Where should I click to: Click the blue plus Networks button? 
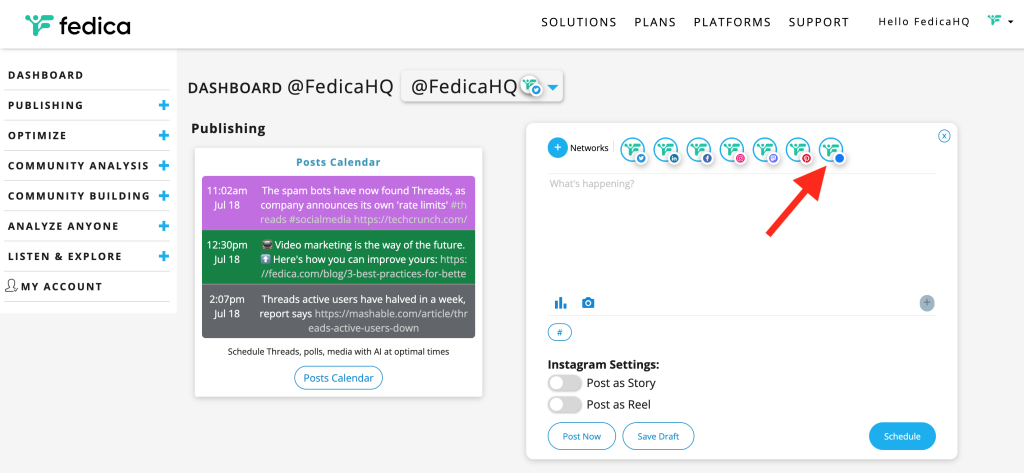click(558, 148)
